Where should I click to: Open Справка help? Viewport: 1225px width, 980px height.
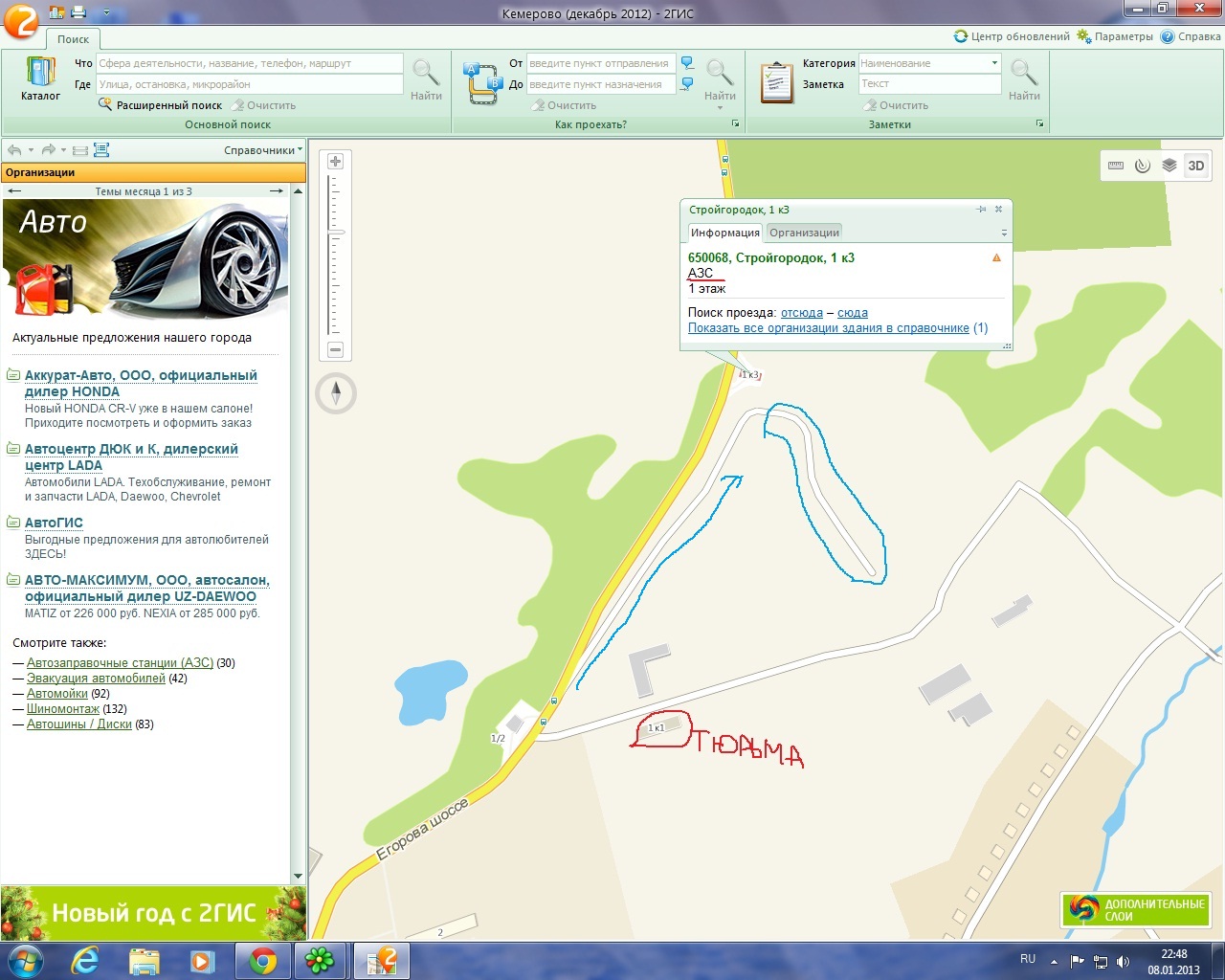click(x=1191, y=36)
